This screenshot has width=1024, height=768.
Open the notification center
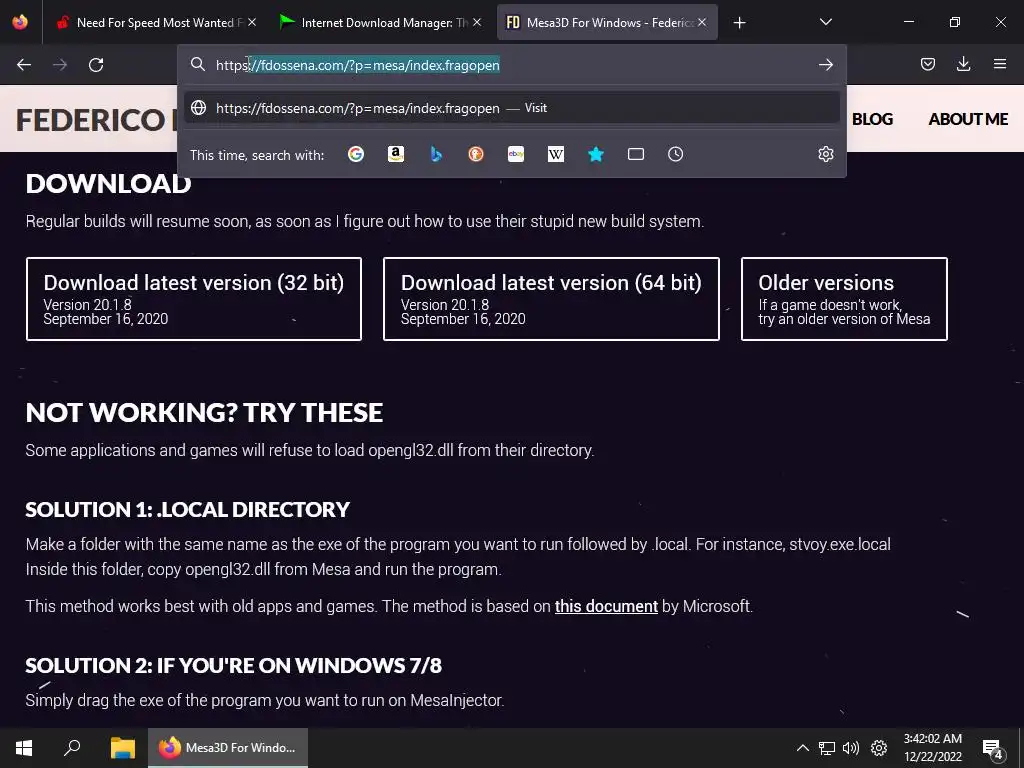(992, 748)
